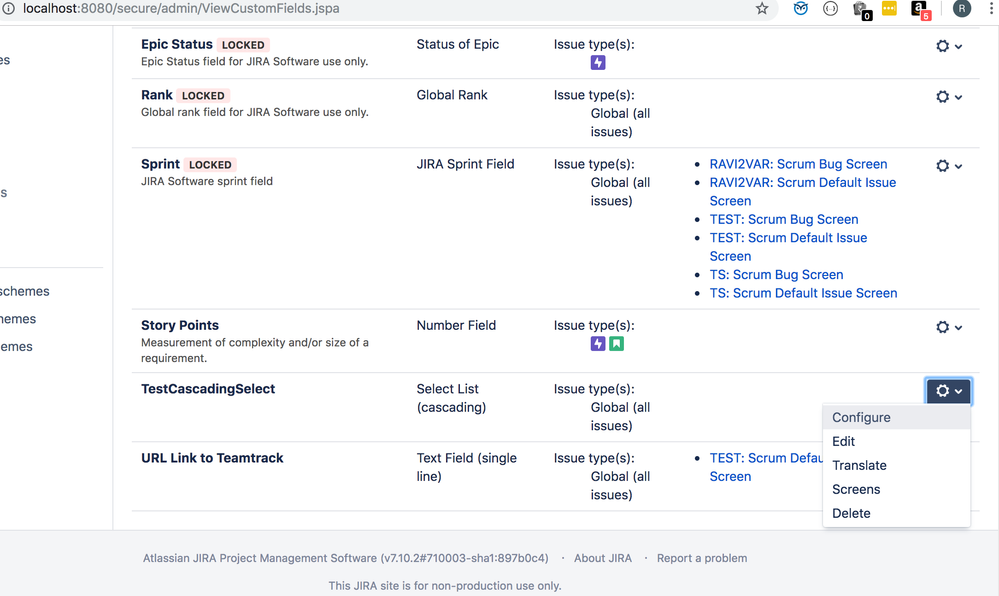999x596 pixels.
Task: Open the yellow extension icon
Action: point(889,8)
